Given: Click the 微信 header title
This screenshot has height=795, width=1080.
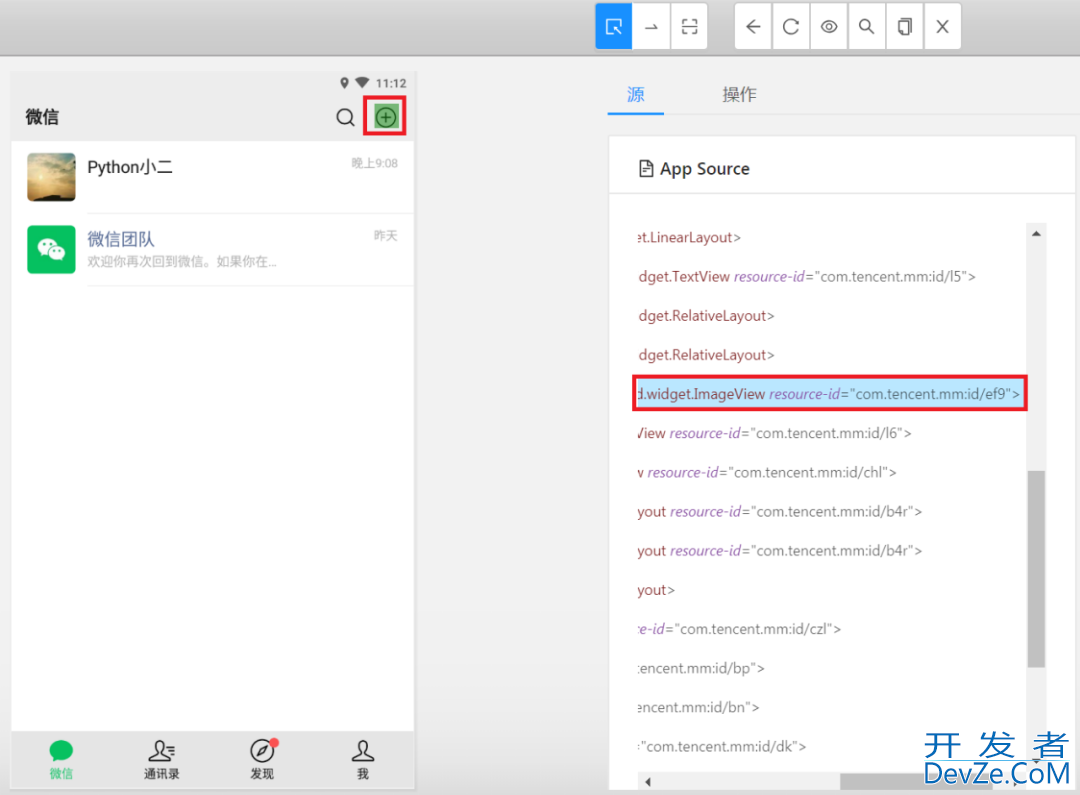Looking at the screenshot, I should [42, 117].
